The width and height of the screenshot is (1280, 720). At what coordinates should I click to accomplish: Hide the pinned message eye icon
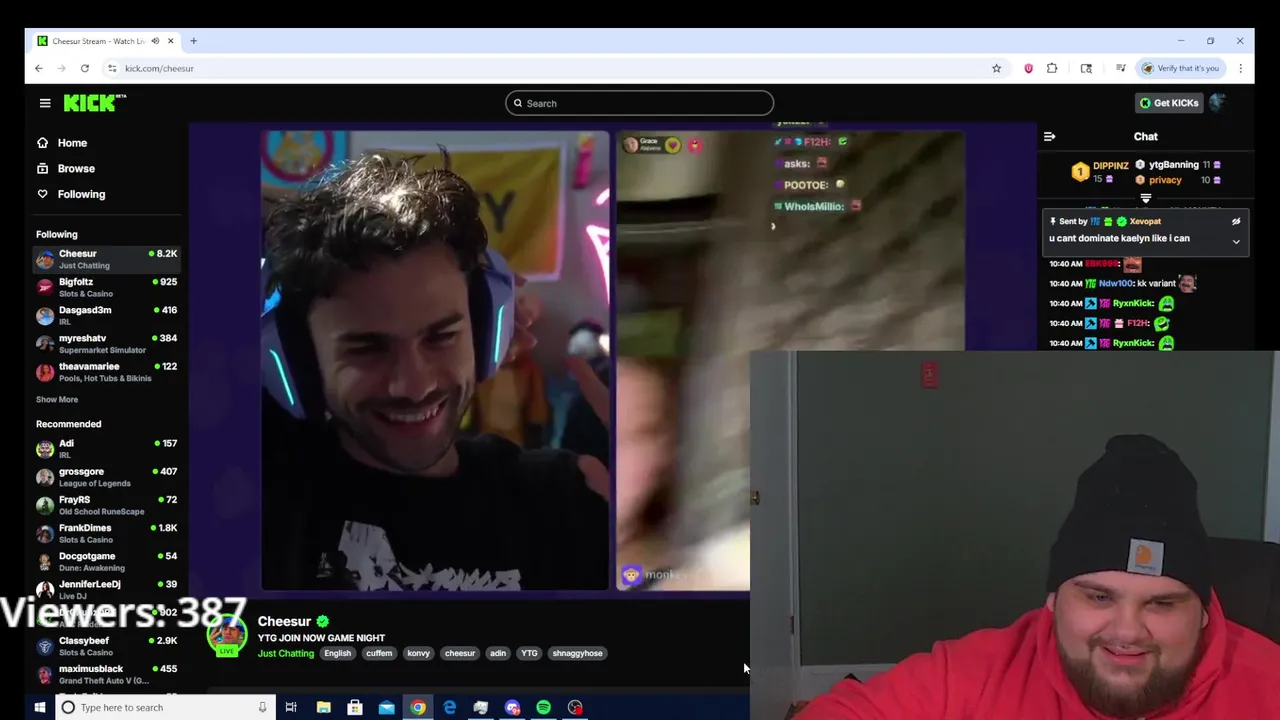(x=1236, y=222)
